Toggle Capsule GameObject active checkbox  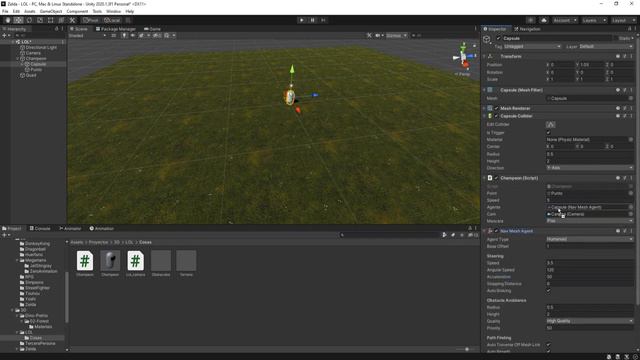click(498, 38)
